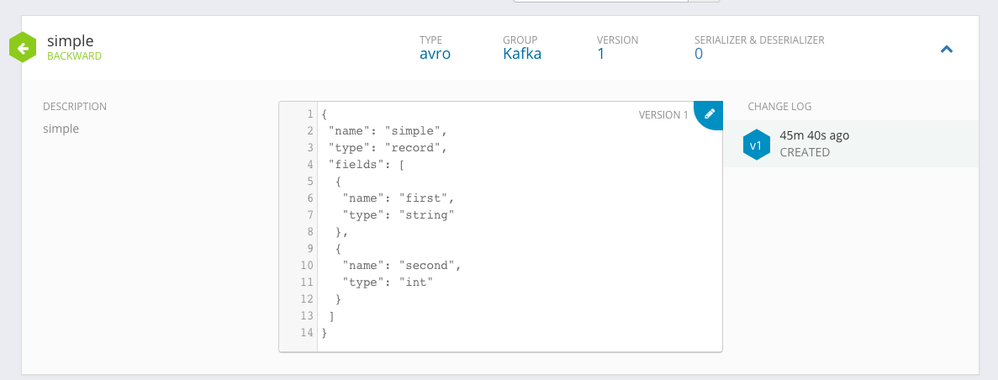
Task: Click the "type": "record" line
Action: pyautogui.click(x=388, y=148)
